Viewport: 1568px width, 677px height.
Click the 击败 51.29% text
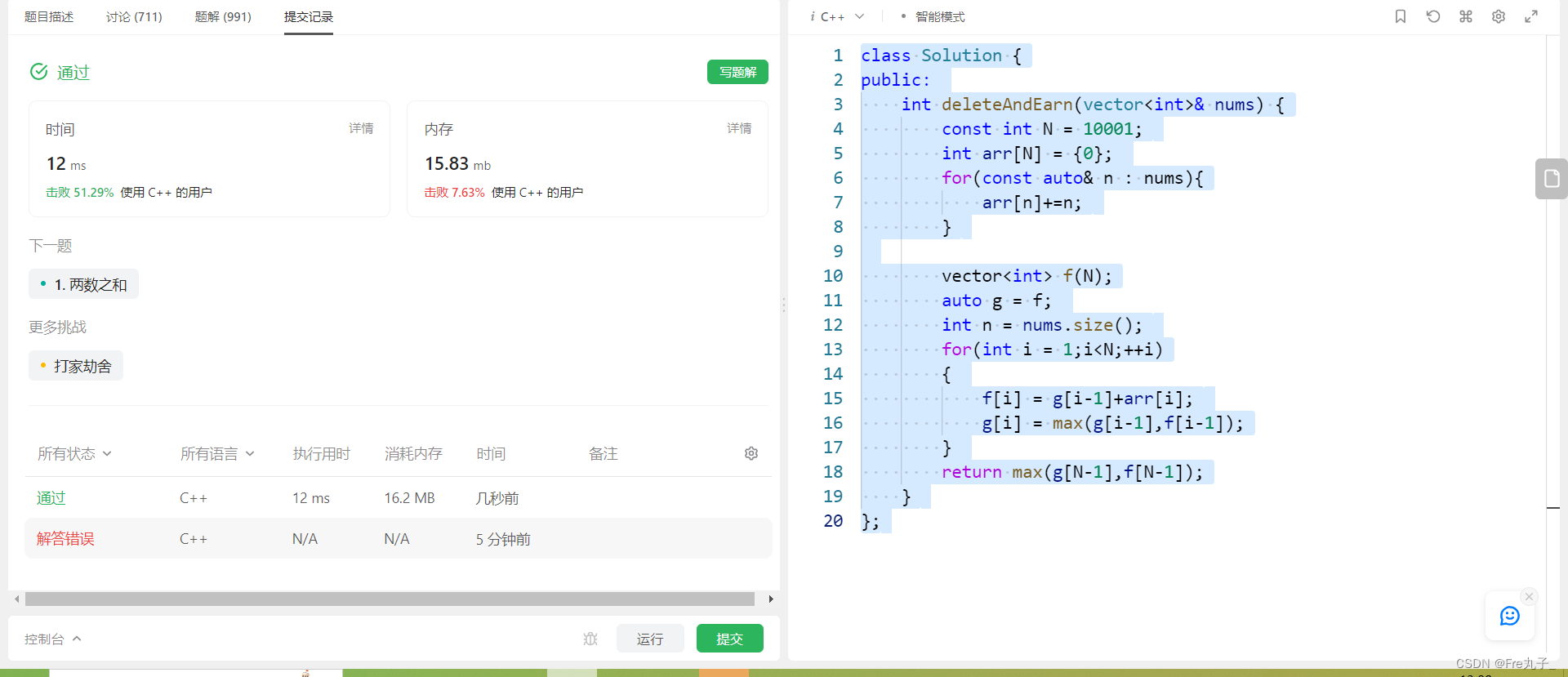click(x=80, y=193)
